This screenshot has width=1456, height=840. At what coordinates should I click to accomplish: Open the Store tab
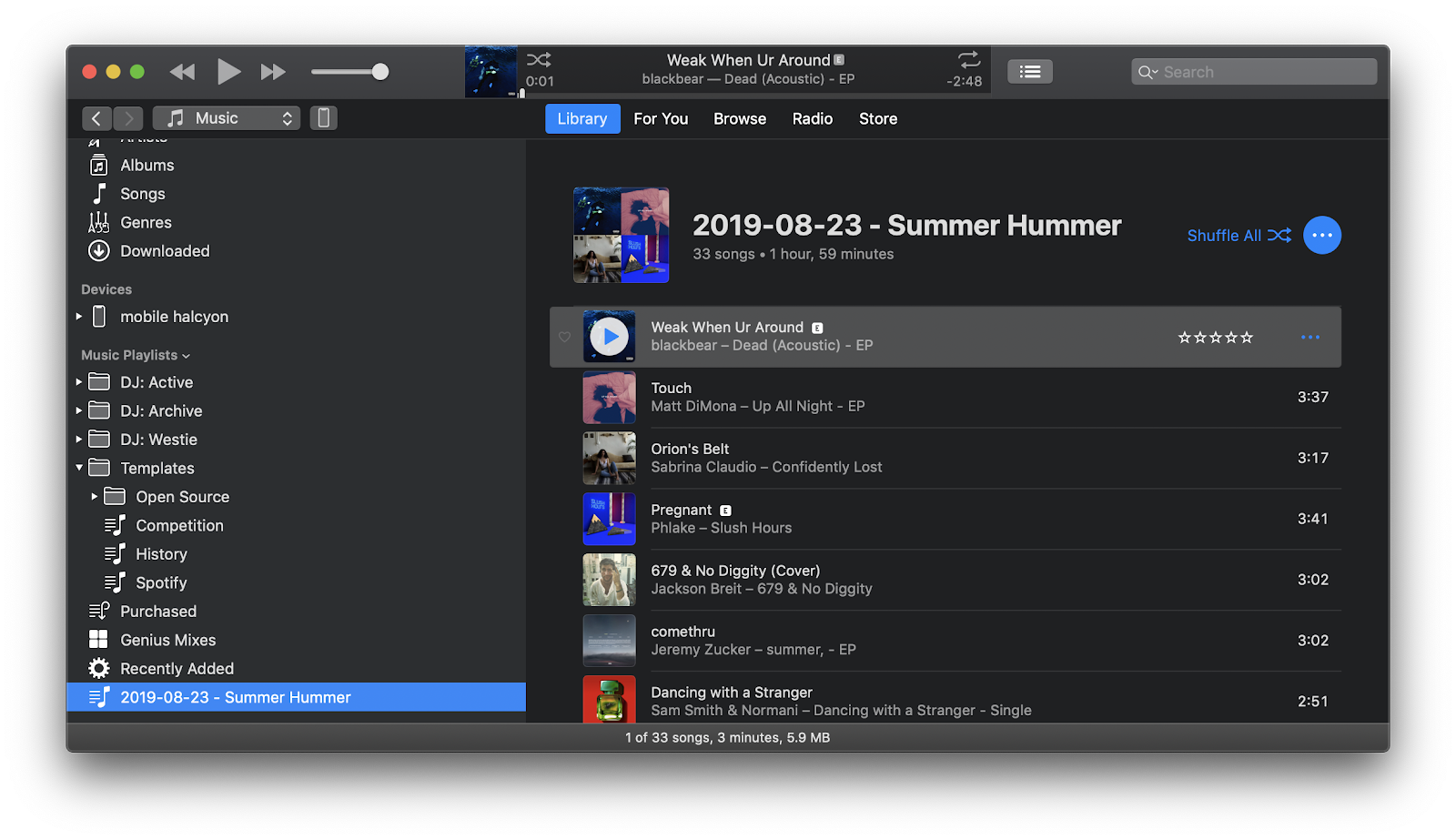click(x=878, y=118)
